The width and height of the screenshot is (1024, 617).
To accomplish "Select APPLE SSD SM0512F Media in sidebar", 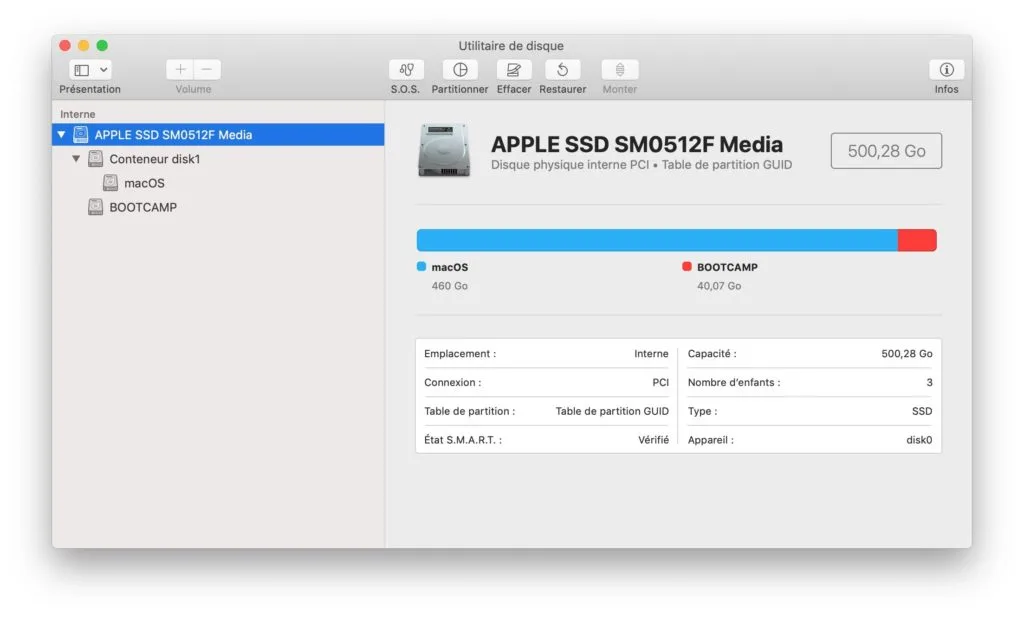I will point(218,134).
